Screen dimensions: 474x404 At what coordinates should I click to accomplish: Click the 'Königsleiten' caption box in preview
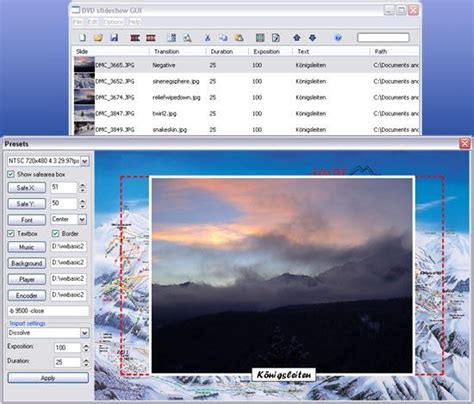284,375
